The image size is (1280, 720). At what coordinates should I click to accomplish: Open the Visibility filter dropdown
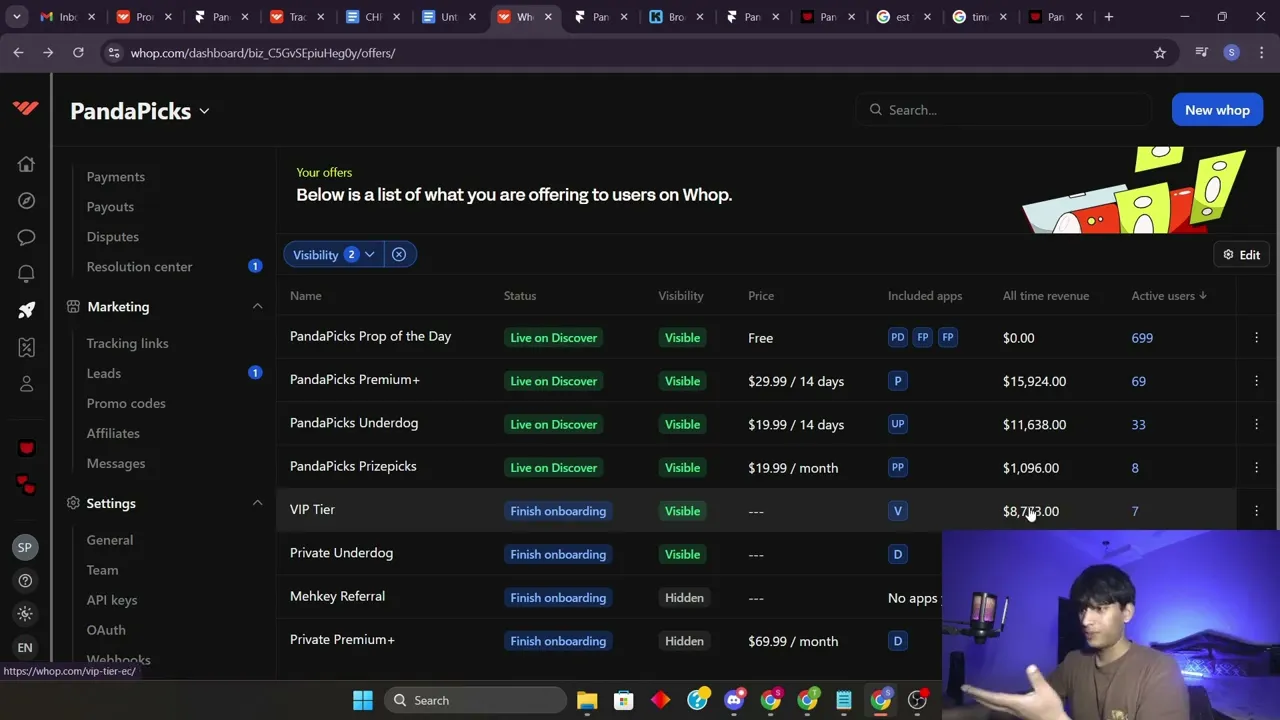click(334, 255)
